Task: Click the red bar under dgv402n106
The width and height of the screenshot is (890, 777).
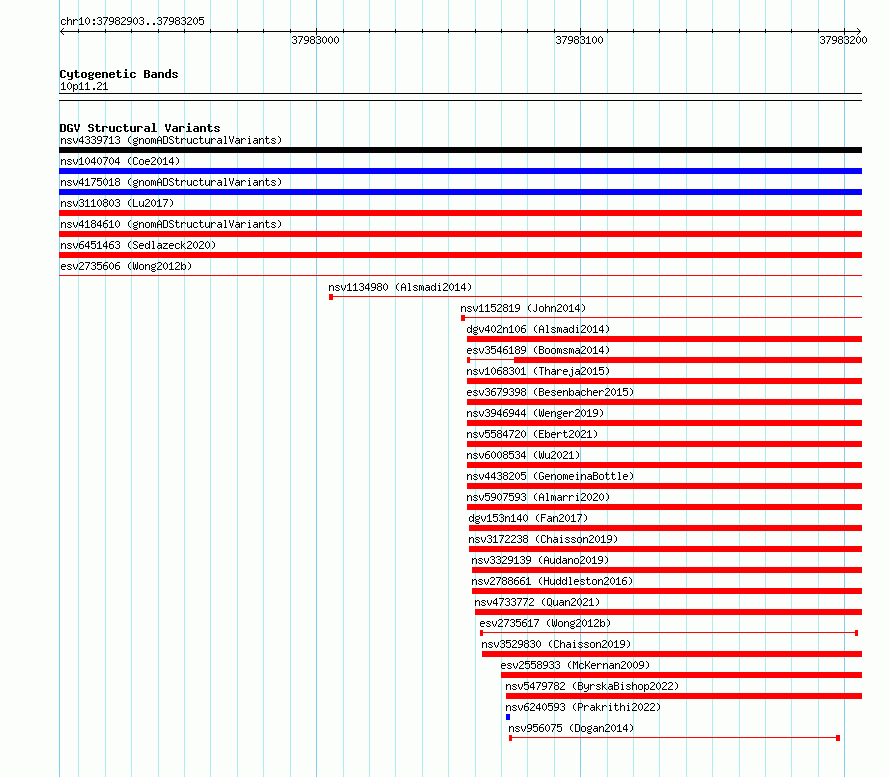Action: [x=664, y=339]
